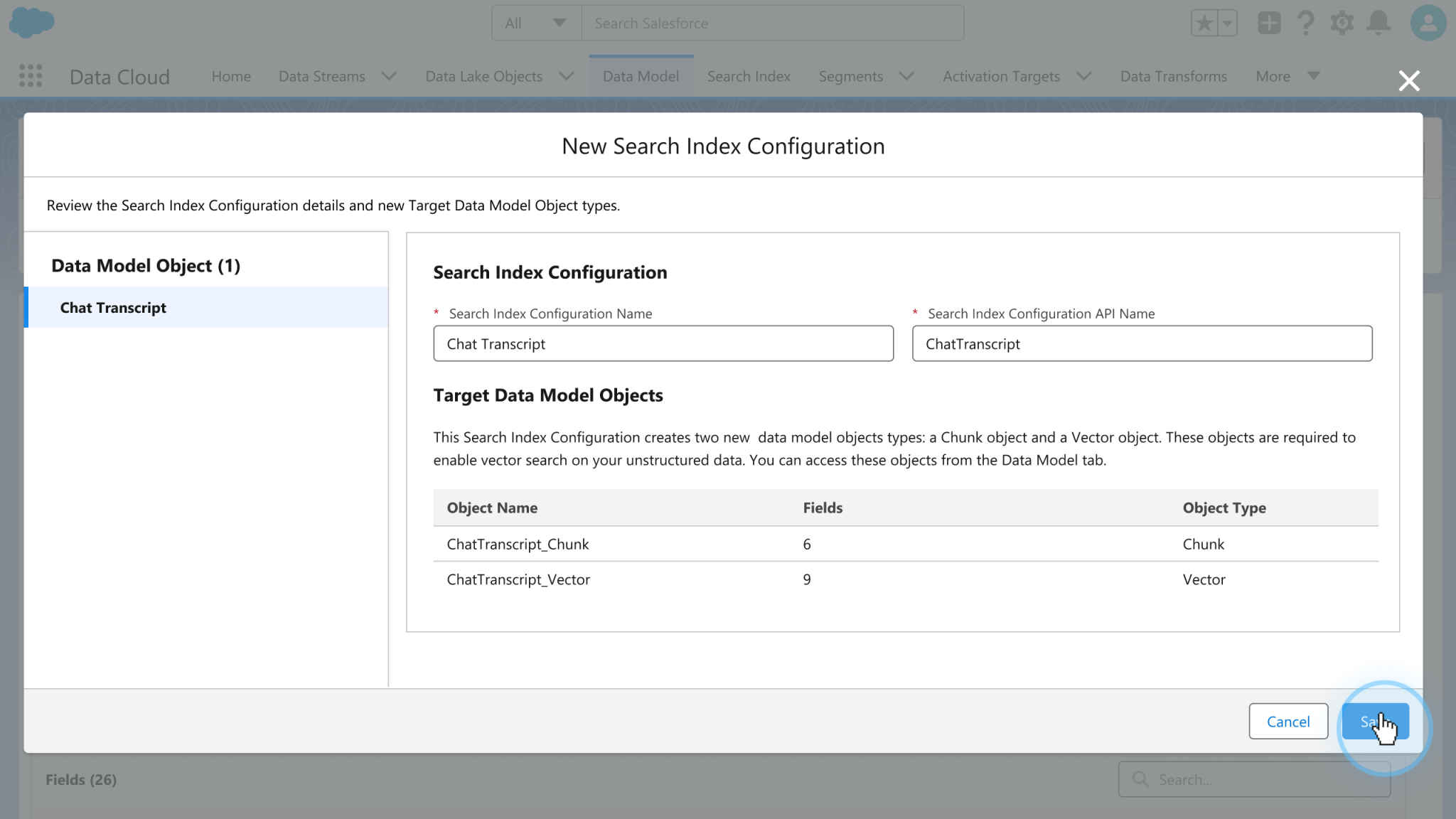Open the Segments chevron menu
Screen dimensions: 1456x819
[906, 76]
